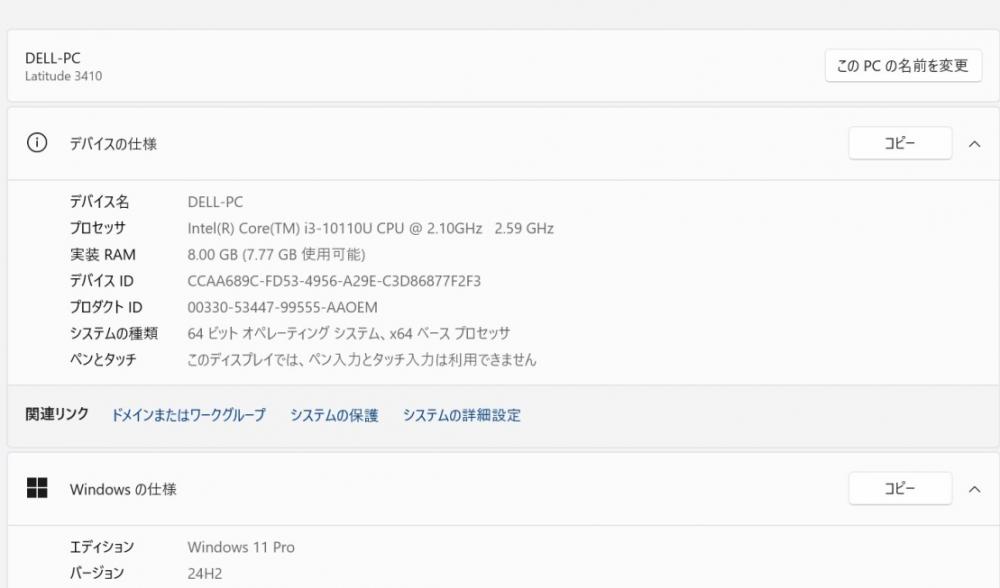
Task: Click the device specifications info icon
Action: tap(37, 142)
